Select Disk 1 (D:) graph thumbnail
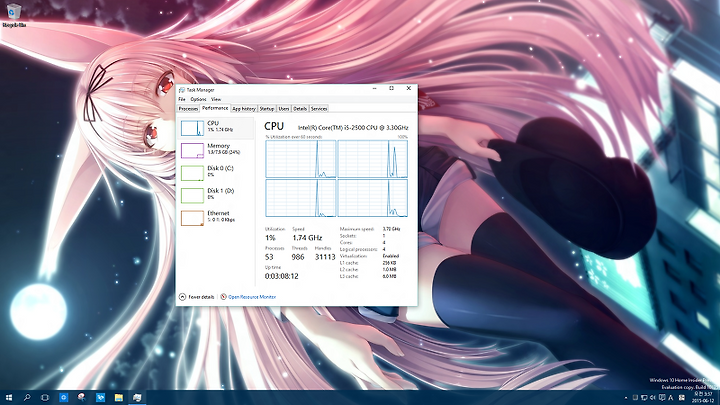720x405 pixels. tap(192, 196)
